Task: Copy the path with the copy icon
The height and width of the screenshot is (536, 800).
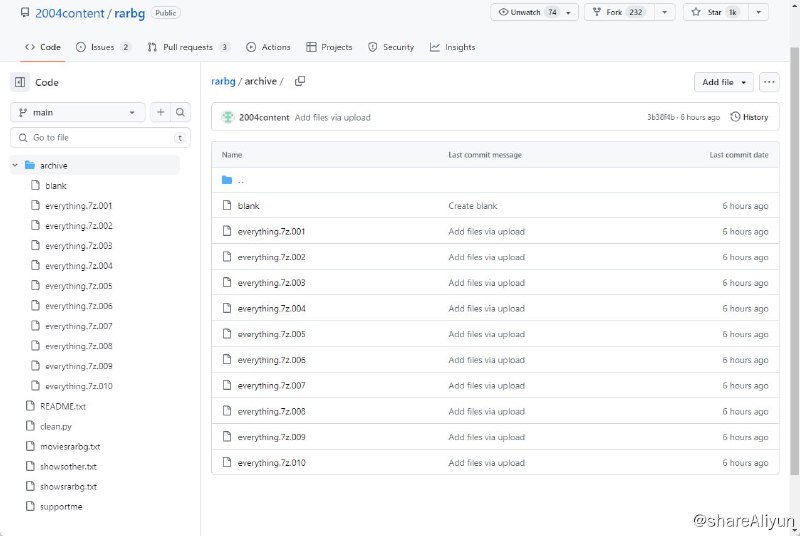Action: pyautogui.click(x=300, y=81)
